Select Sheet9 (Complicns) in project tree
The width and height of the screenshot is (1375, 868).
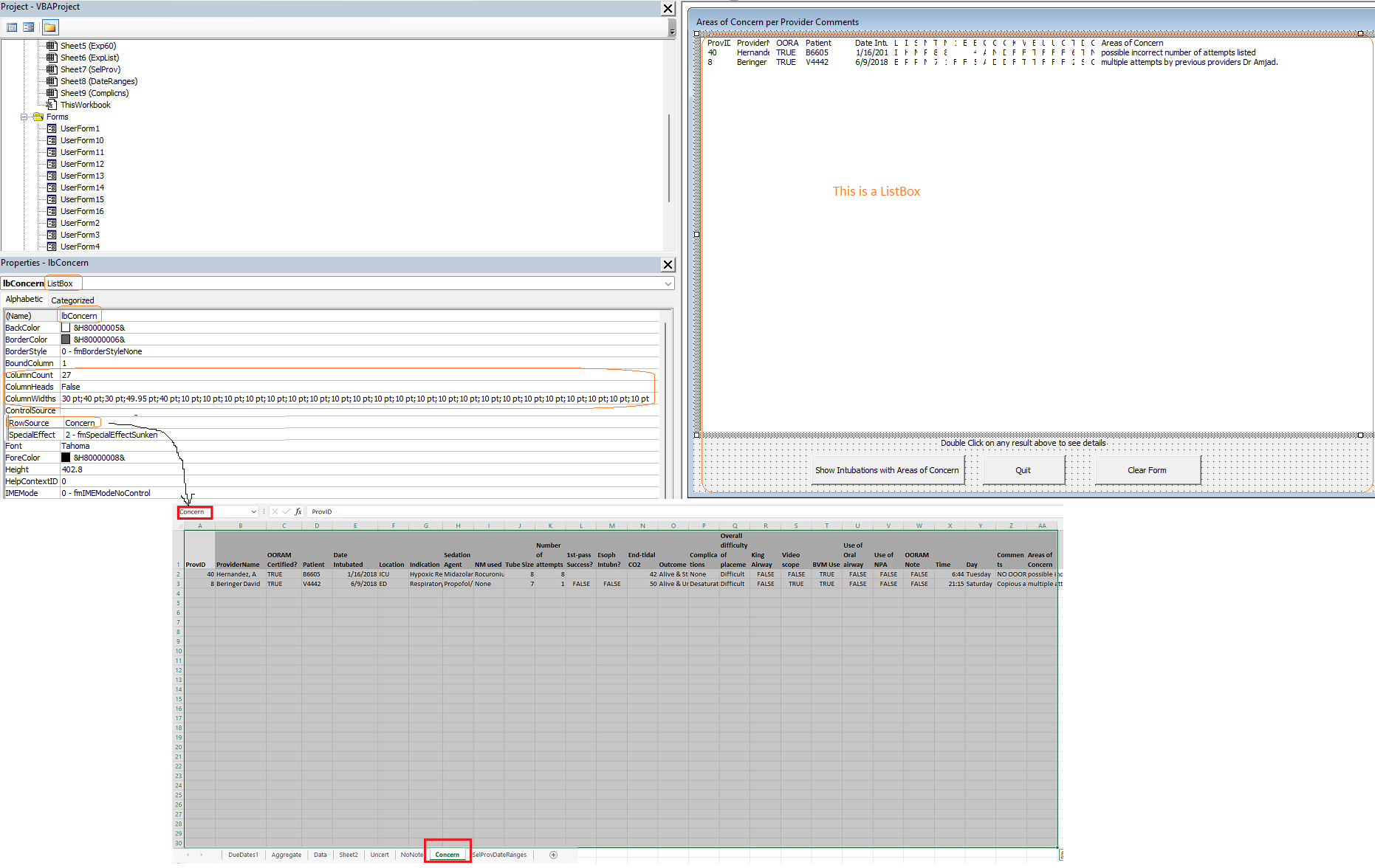[x=95, y=93]
